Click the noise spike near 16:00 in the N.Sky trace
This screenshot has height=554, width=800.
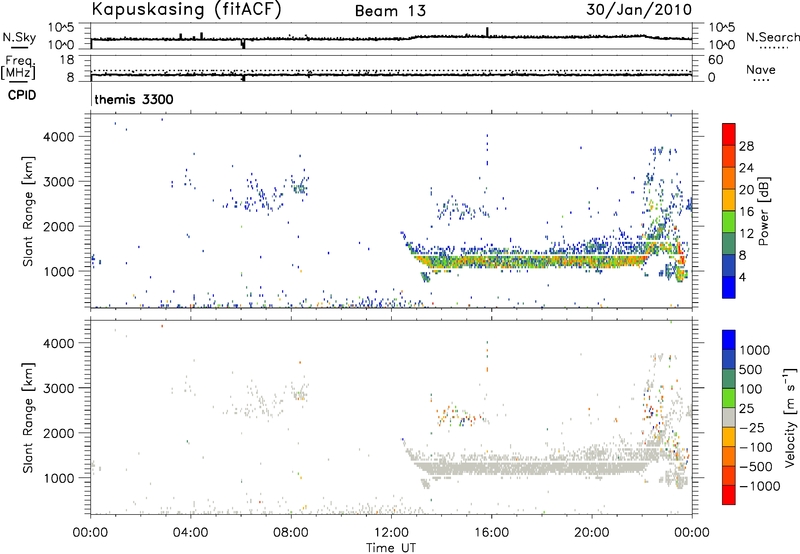487,32
